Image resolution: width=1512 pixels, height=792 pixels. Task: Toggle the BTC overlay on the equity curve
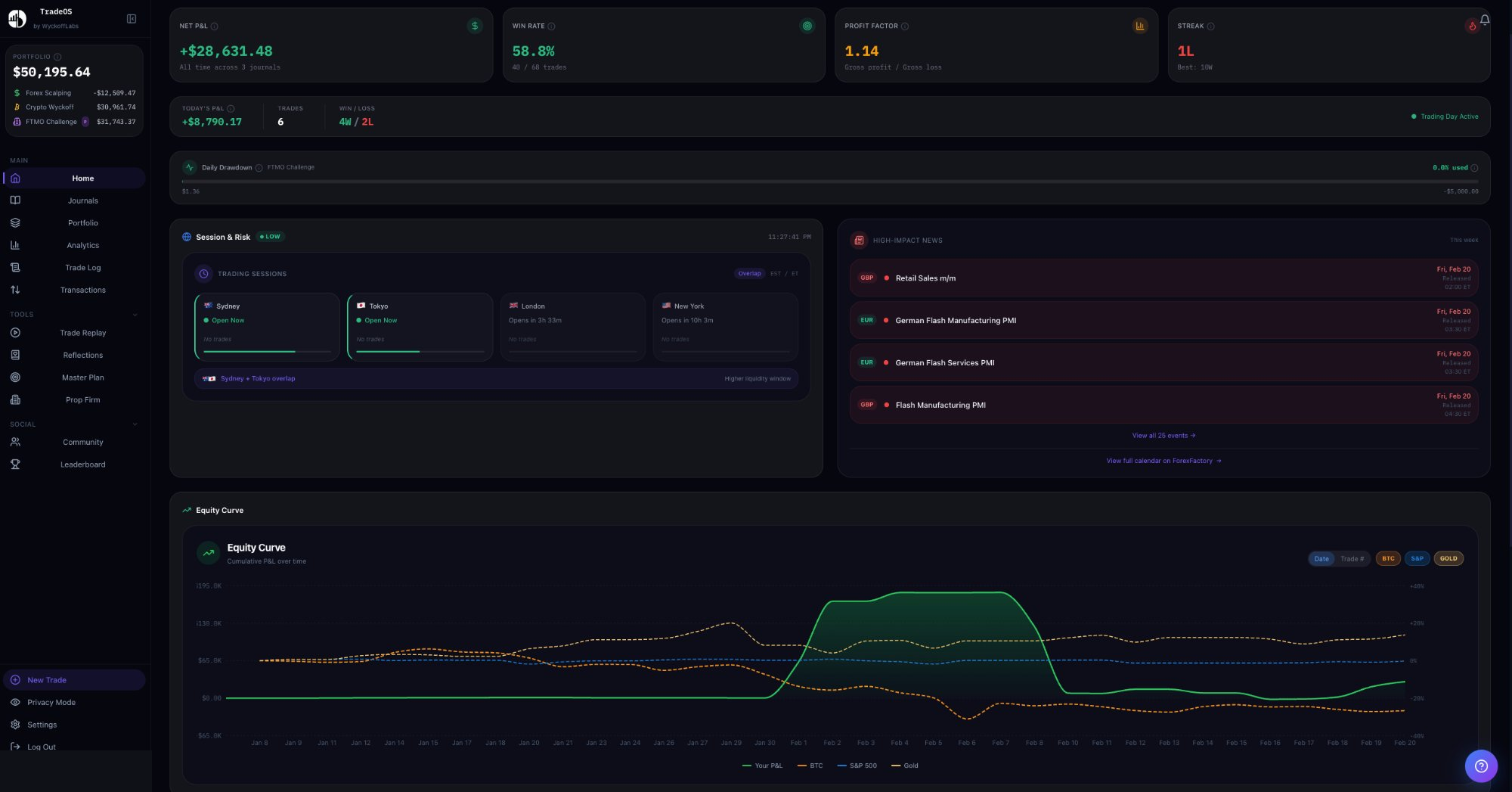pos(1388,558)
